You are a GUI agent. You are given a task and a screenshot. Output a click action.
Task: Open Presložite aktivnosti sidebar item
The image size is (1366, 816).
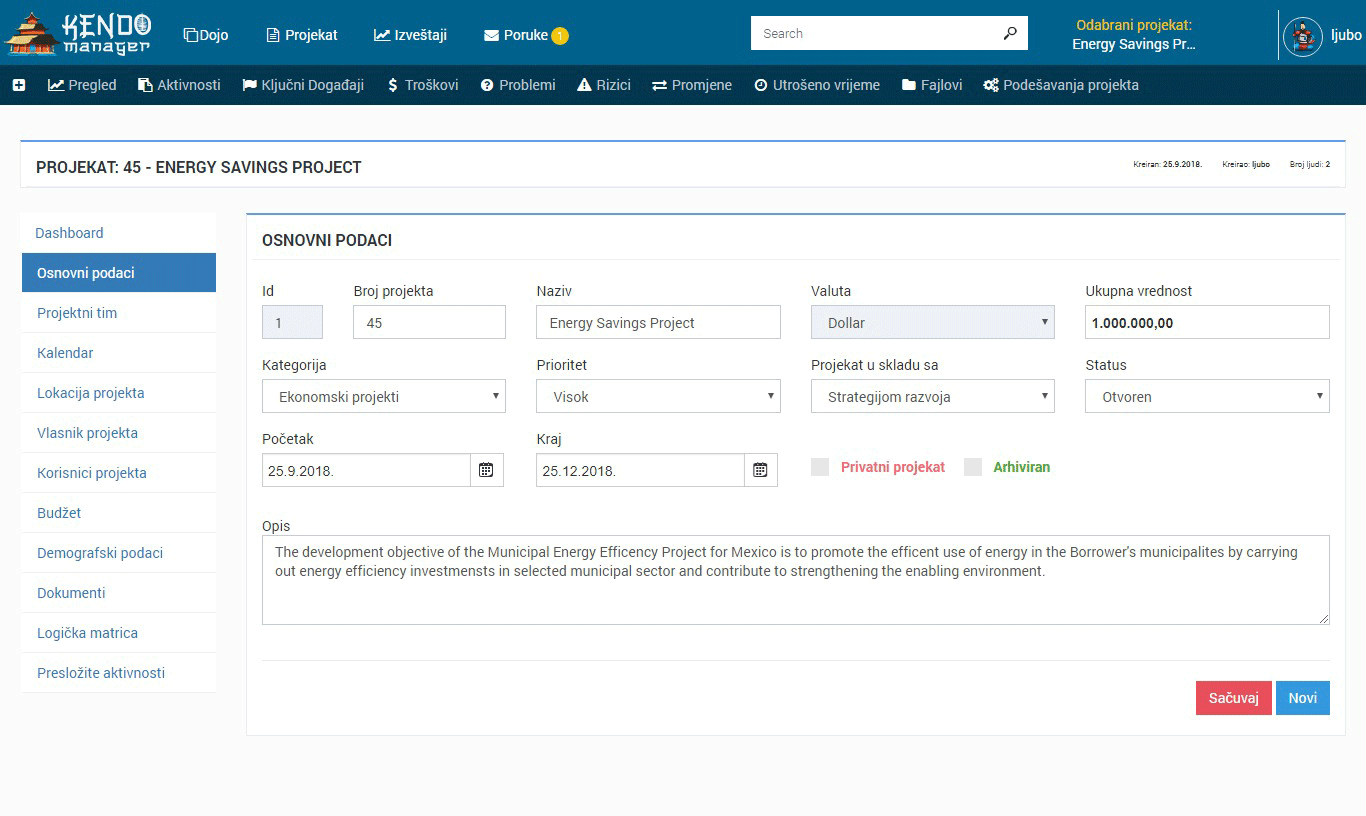pos(119,673)
